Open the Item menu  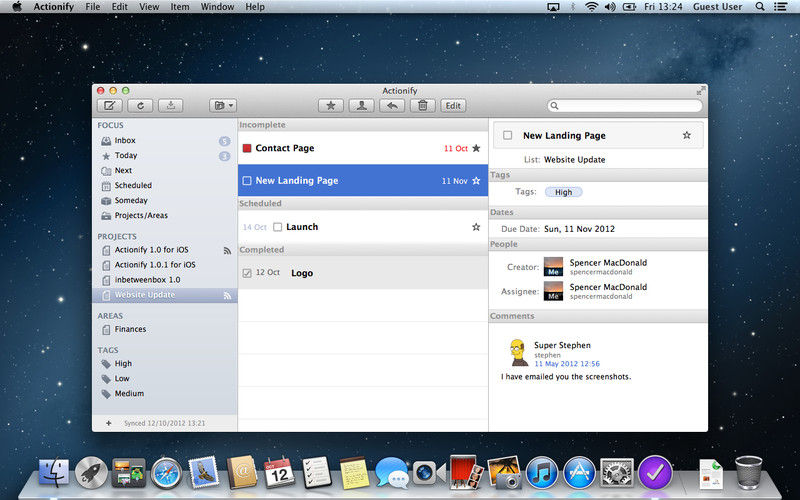[x=180, y=7]
